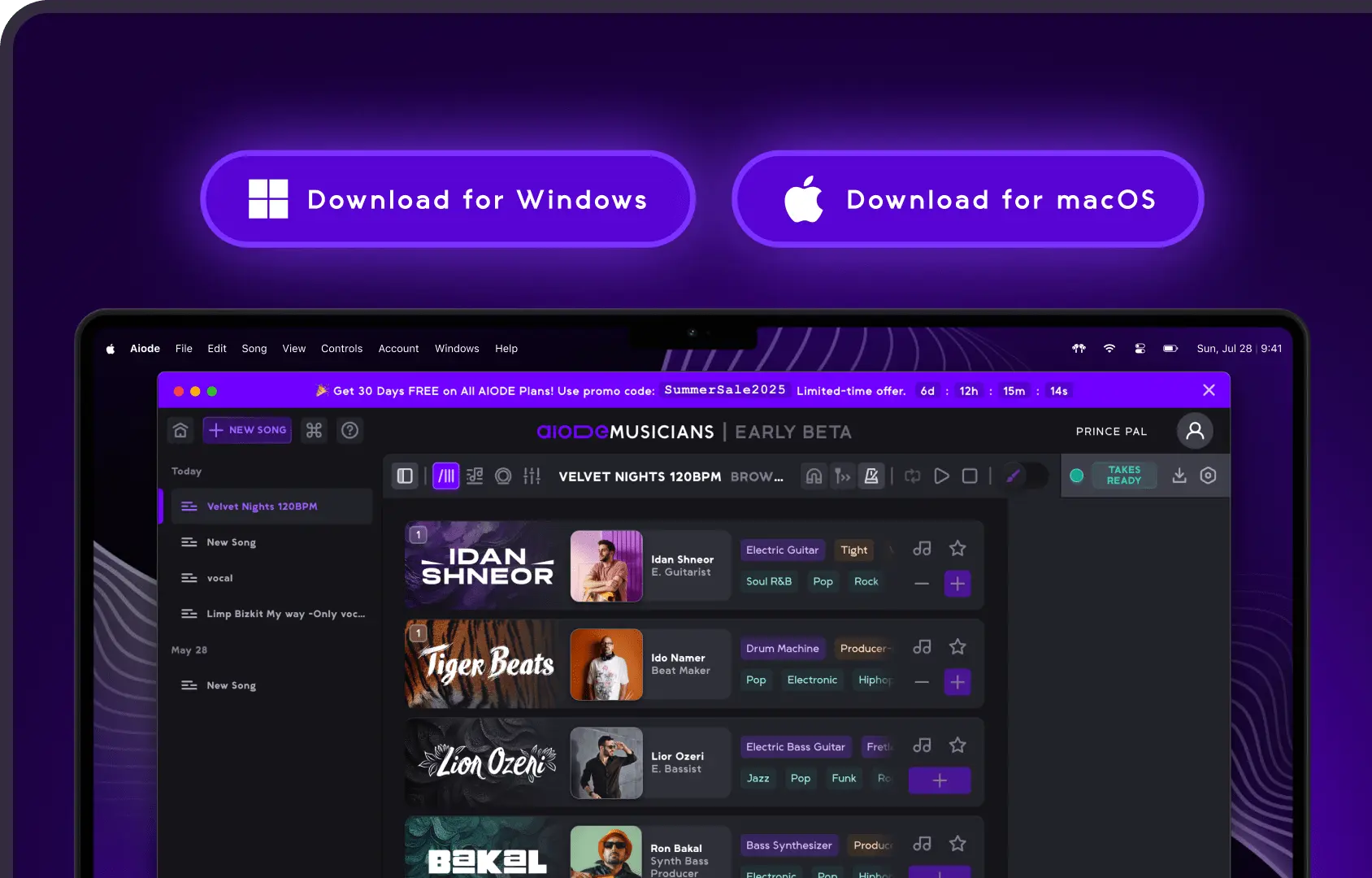Toggle the metronome icon
Screen dimensions: 1372x878
point(871,476)
